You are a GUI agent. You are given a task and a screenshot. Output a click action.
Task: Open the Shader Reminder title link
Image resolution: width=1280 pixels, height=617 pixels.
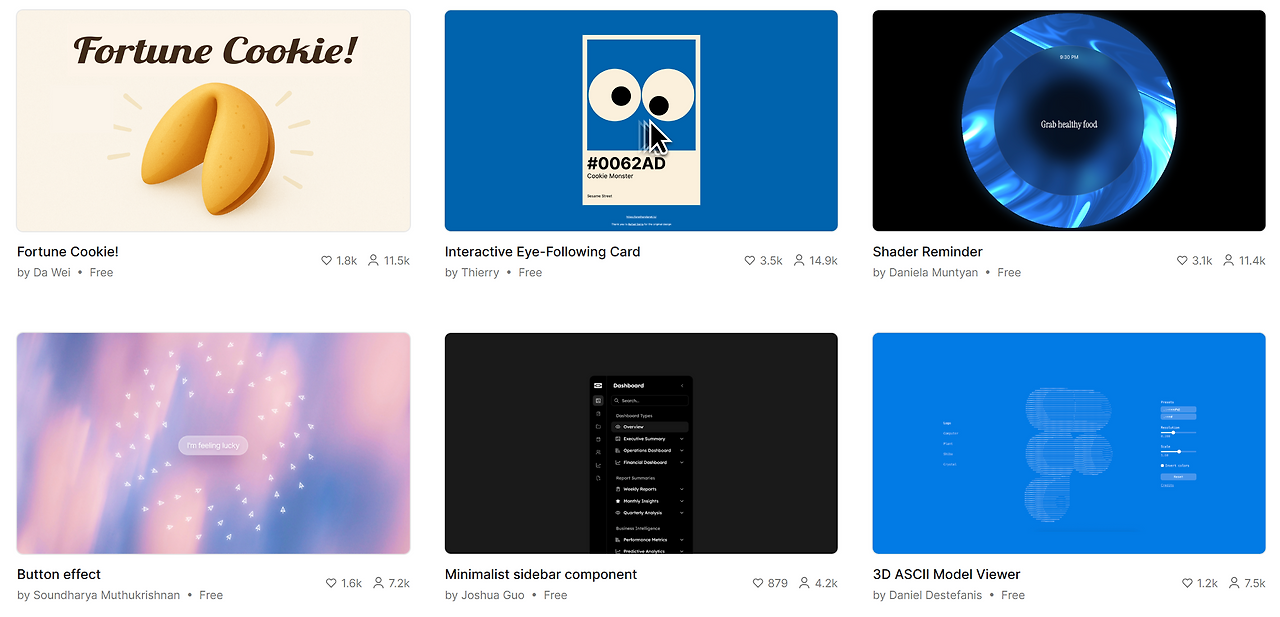click(928, 252)
